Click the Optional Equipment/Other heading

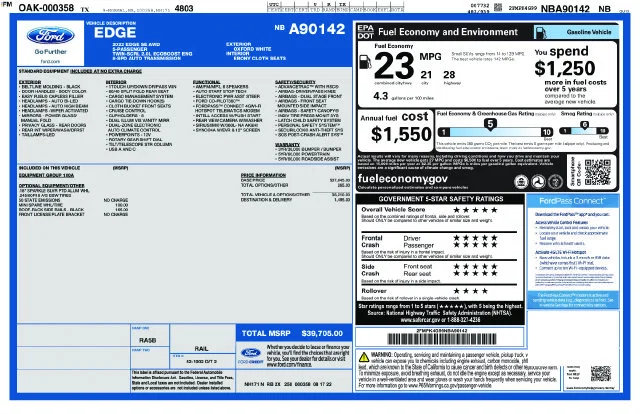(51, 186)
